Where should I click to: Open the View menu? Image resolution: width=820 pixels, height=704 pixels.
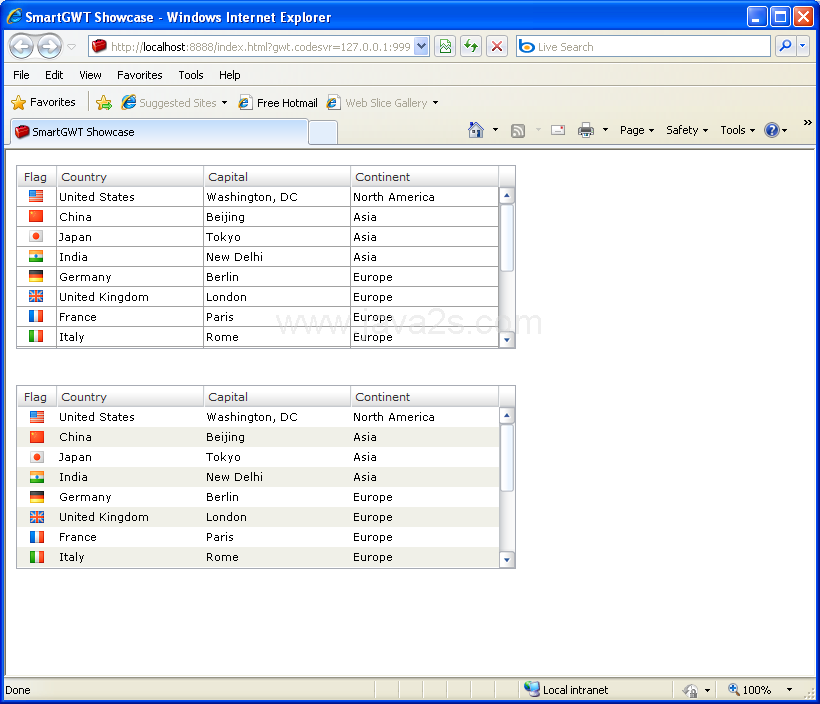pos(90,75)
